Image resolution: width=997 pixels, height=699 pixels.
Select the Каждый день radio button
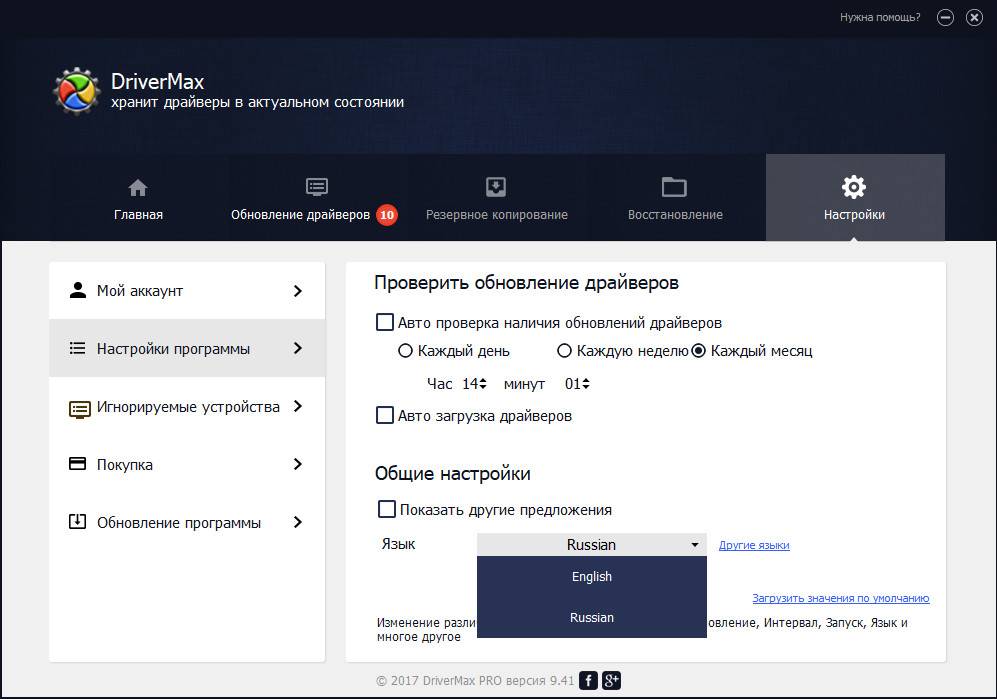pyautogui.click(x=405, y=350)
